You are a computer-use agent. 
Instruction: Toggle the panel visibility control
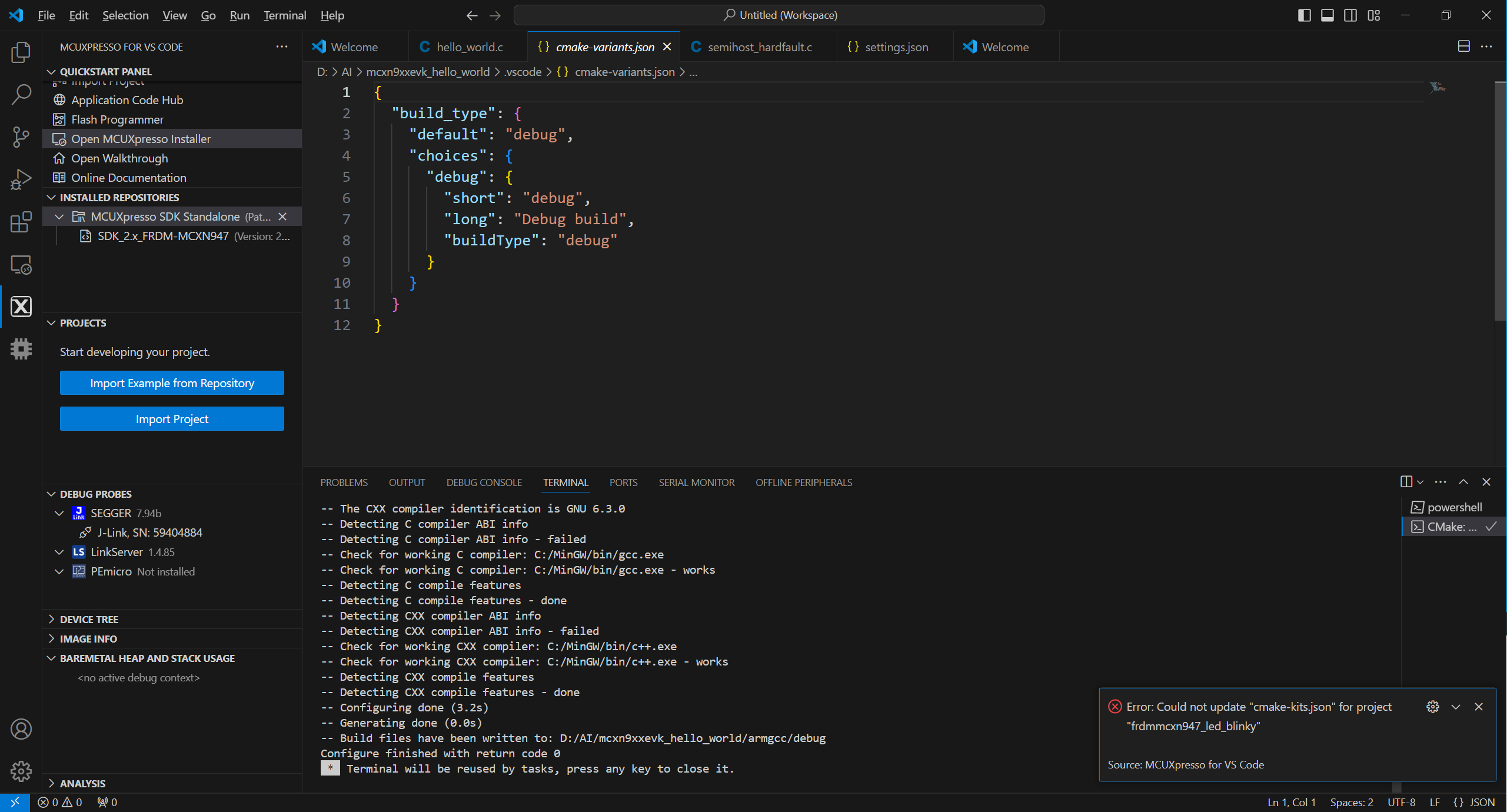[1328, 15]
